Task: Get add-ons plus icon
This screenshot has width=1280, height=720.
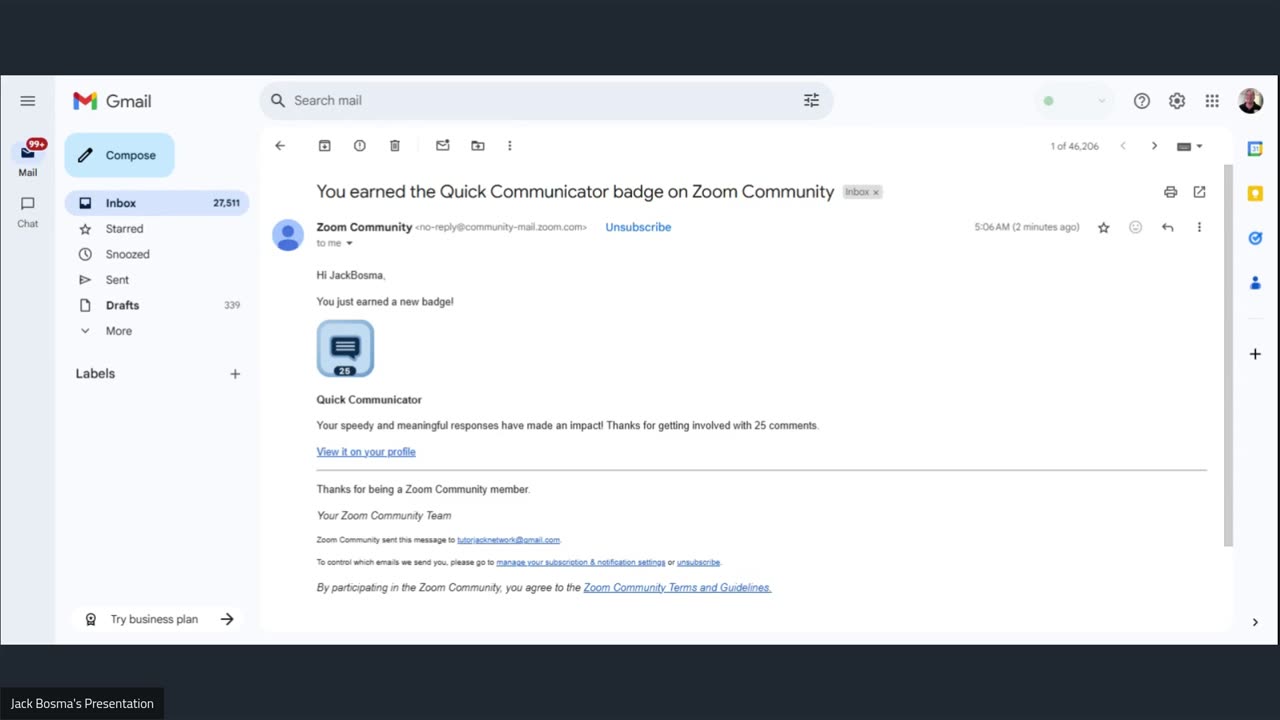Action: click(1255, 354)
